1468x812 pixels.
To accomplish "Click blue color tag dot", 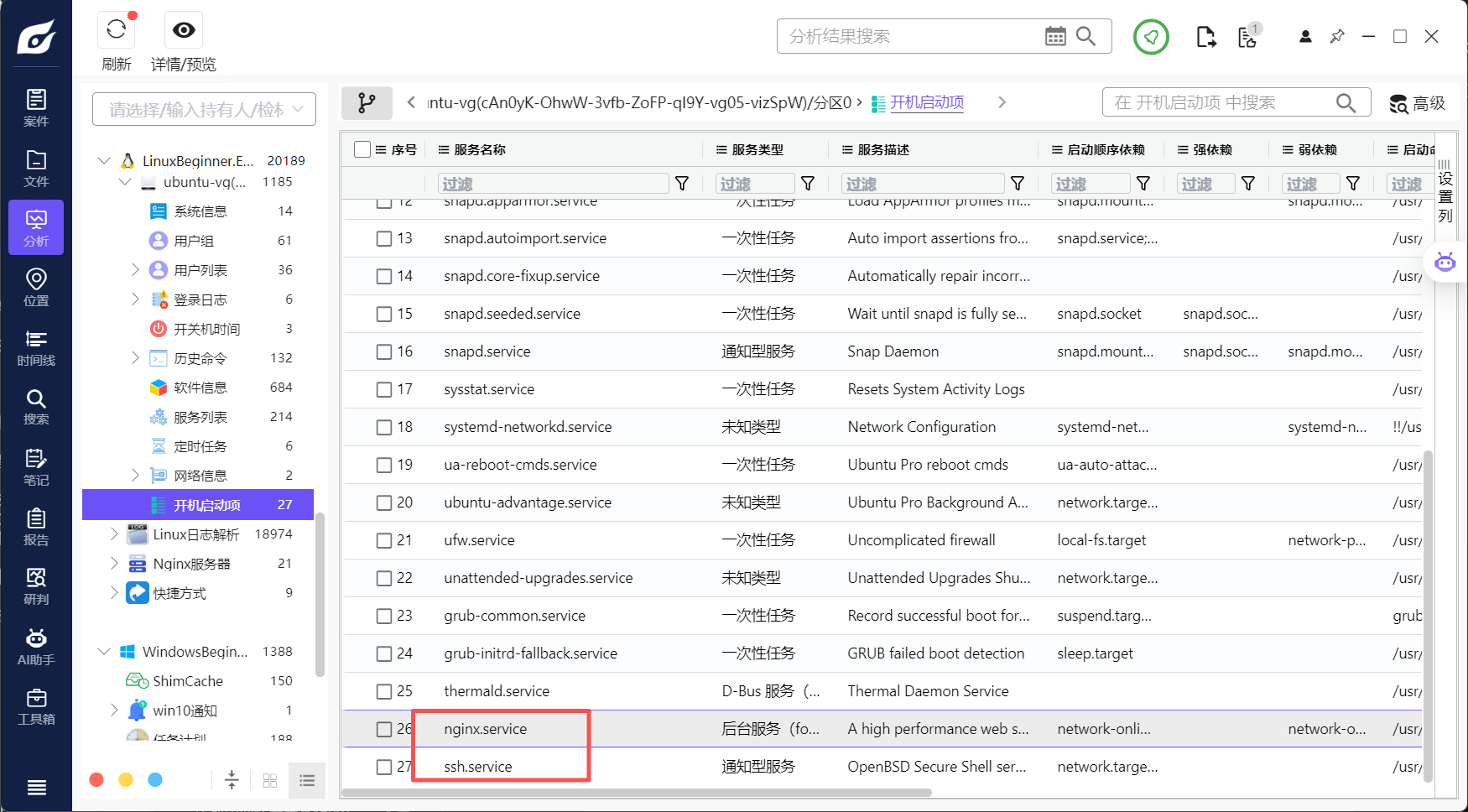I will tap(155, 780).
